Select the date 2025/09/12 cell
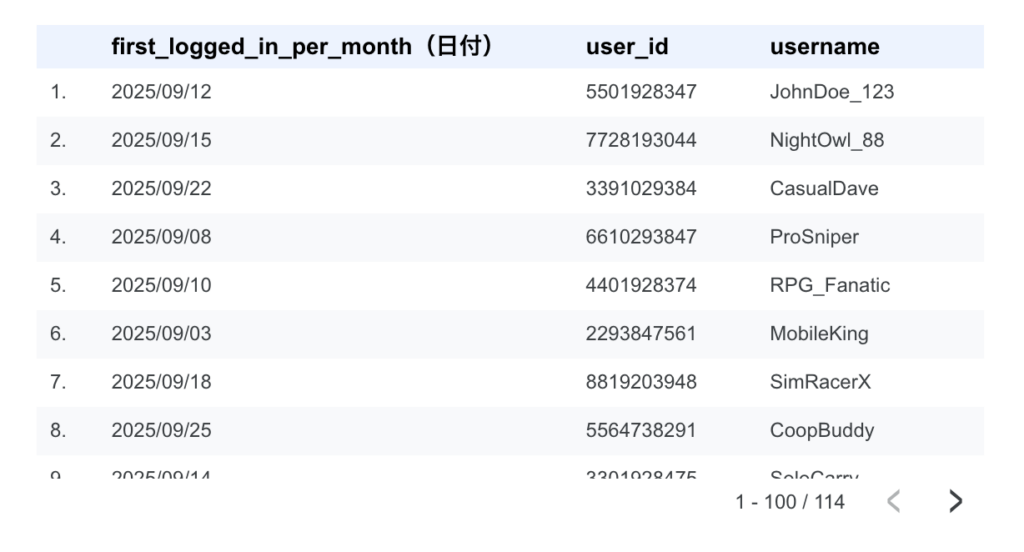Image resolution: width=1024 pixels, height=552 pixels. click(x=161, y=93)
